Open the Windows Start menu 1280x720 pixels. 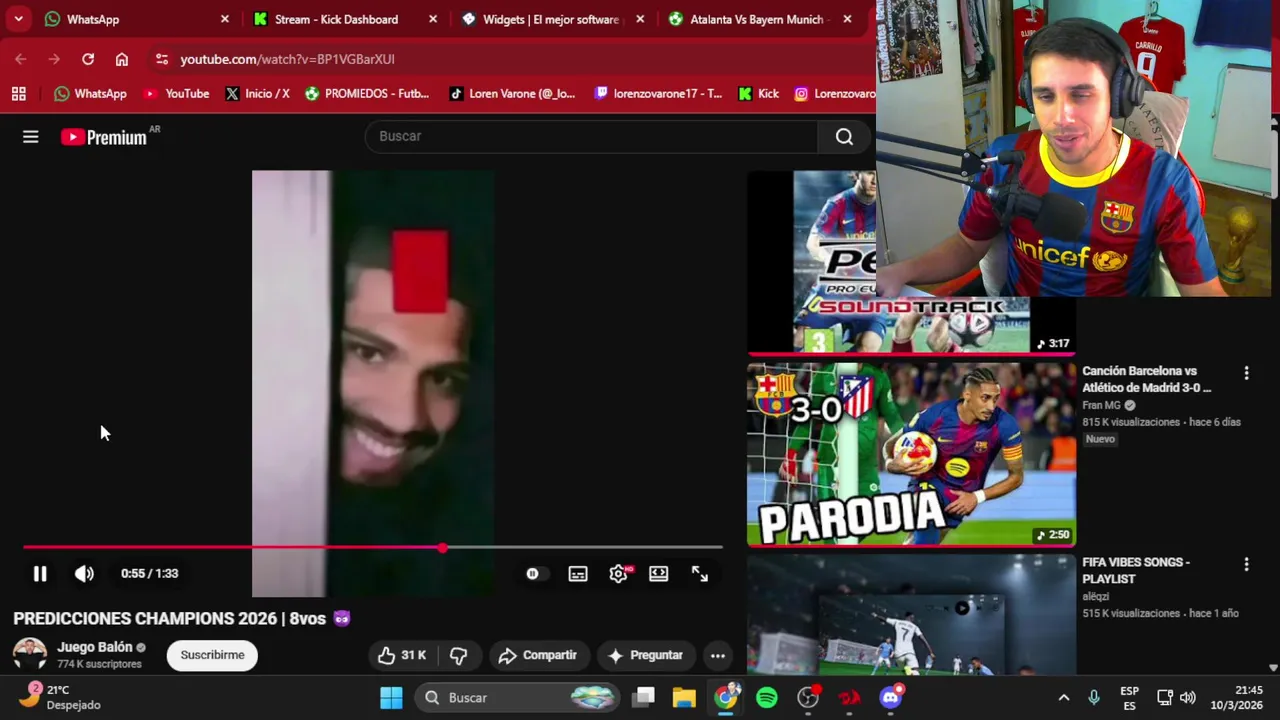point(391,698)
